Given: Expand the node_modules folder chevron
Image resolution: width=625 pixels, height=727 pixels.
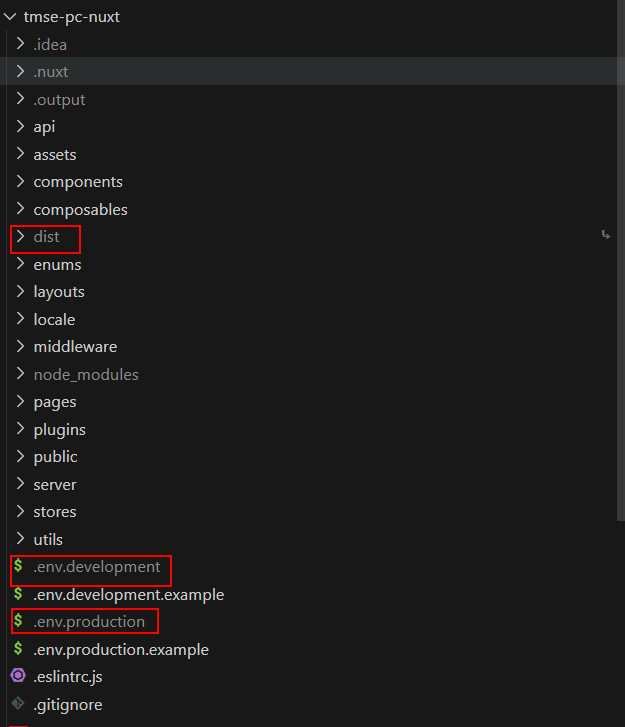Looking at the screenshot, I should point(21,374).
